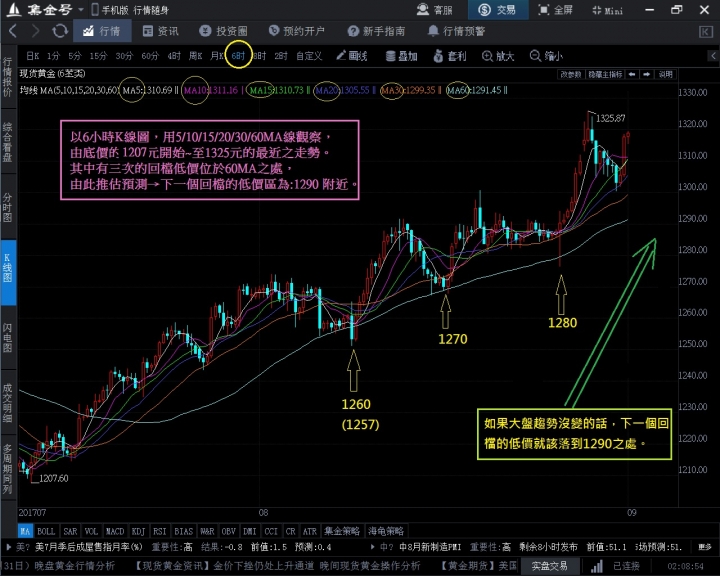Go forward with the right chevron

tap(35, 31)
